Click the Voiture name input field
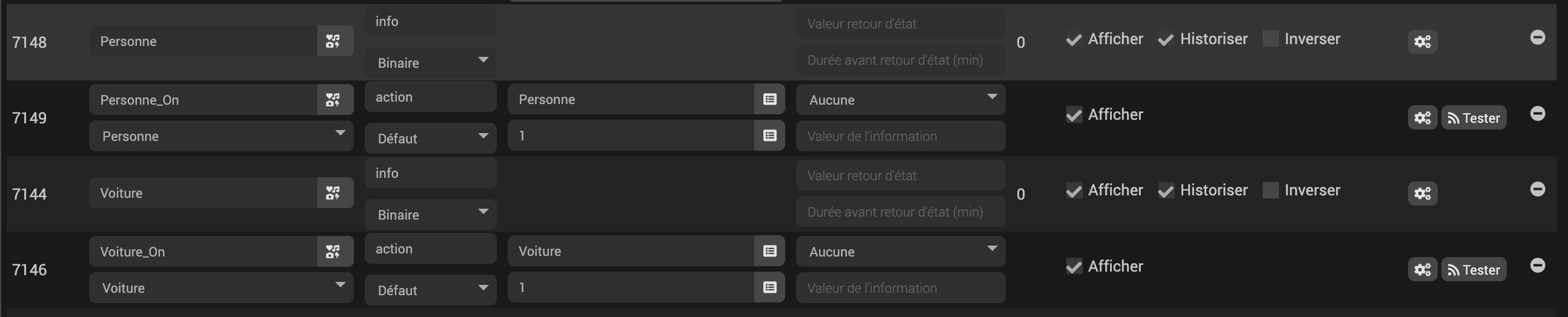This screenshot has height=317, width=1568. [203, 193]
